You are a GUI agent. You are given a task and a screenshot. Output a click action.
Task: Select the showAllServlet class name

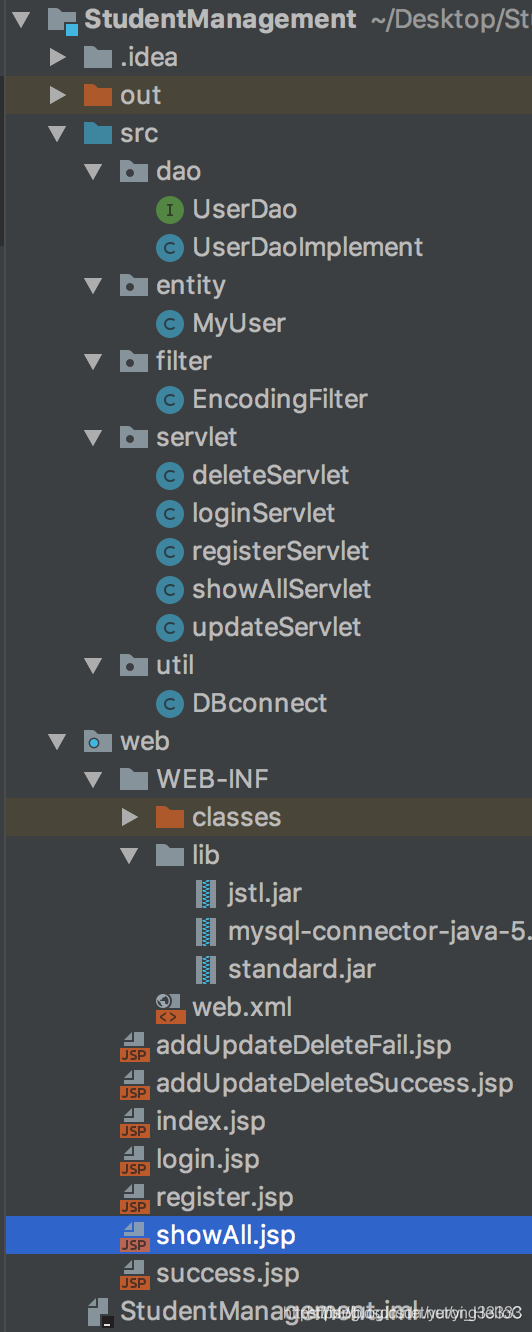[x=282, y=589]
